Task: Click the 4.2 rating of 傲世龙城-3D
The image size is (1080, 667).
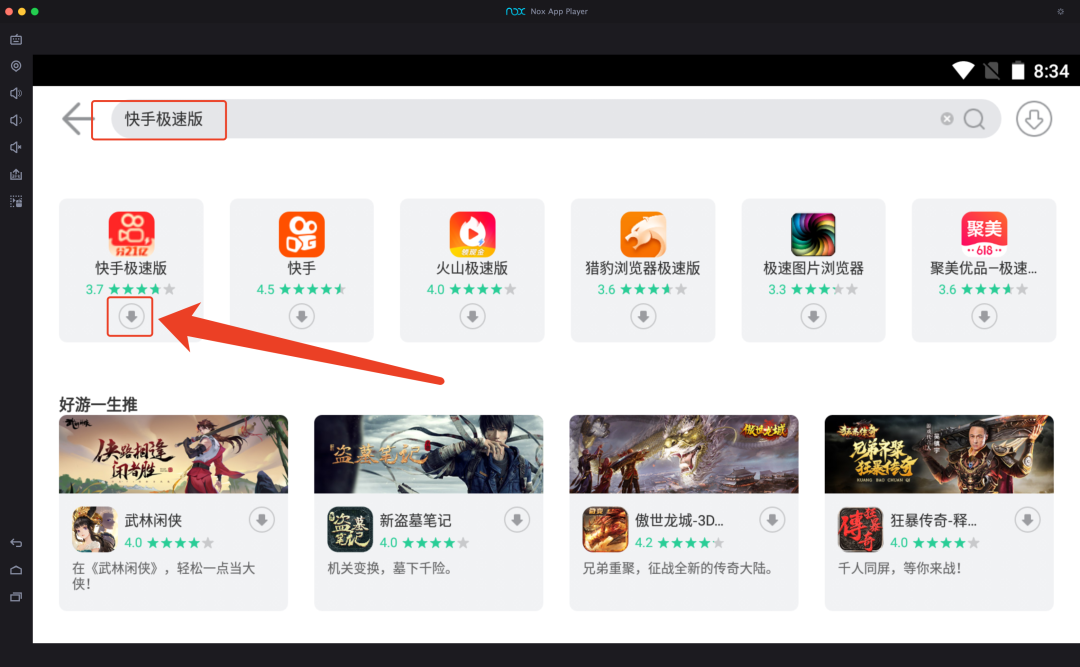Action: pyautogui.click(x=643, y=543)
